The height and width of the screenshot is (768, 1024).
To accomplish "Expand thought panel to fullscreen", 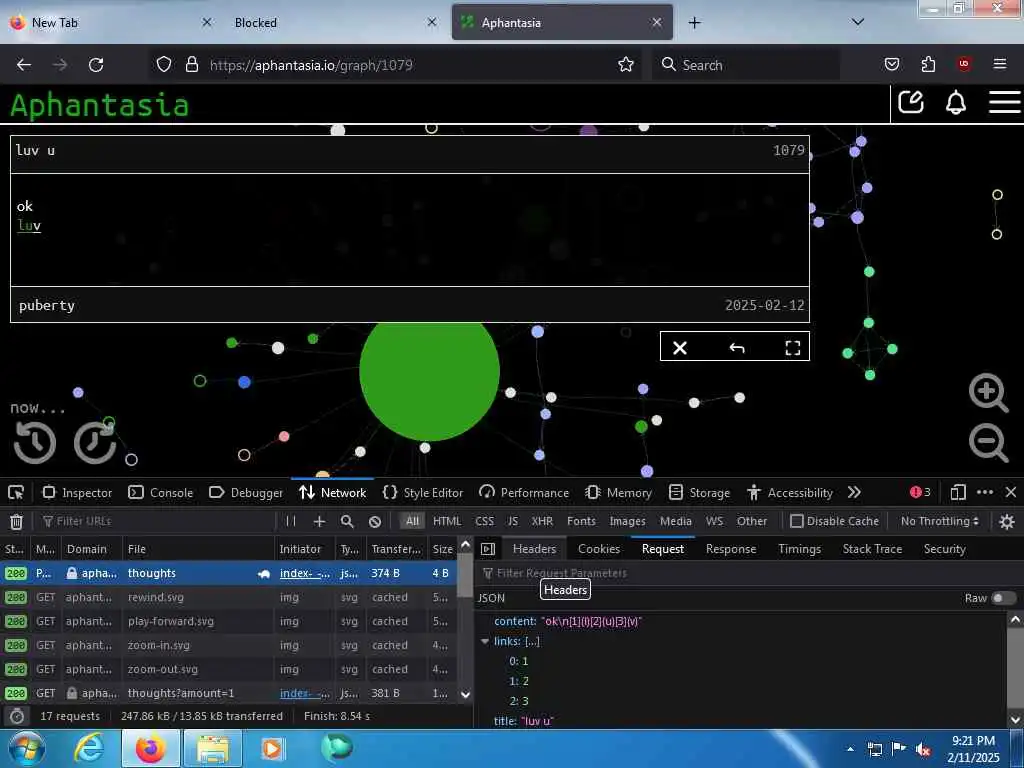I will pos(792,347).
